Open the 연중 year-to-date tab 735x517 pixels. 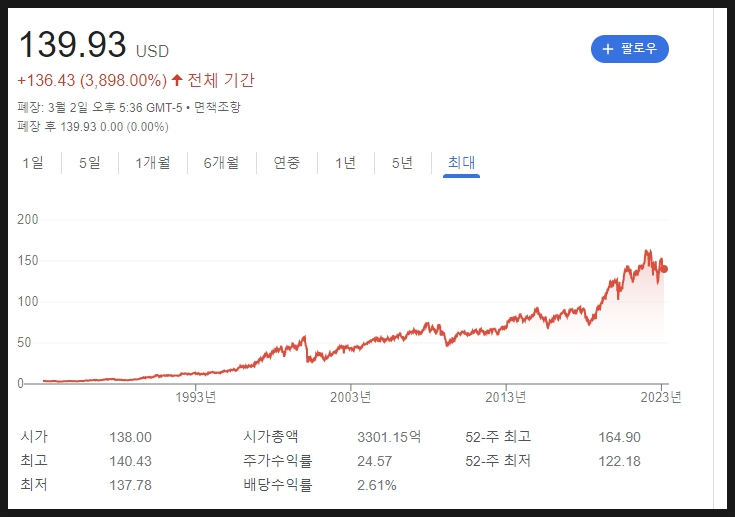286,163
